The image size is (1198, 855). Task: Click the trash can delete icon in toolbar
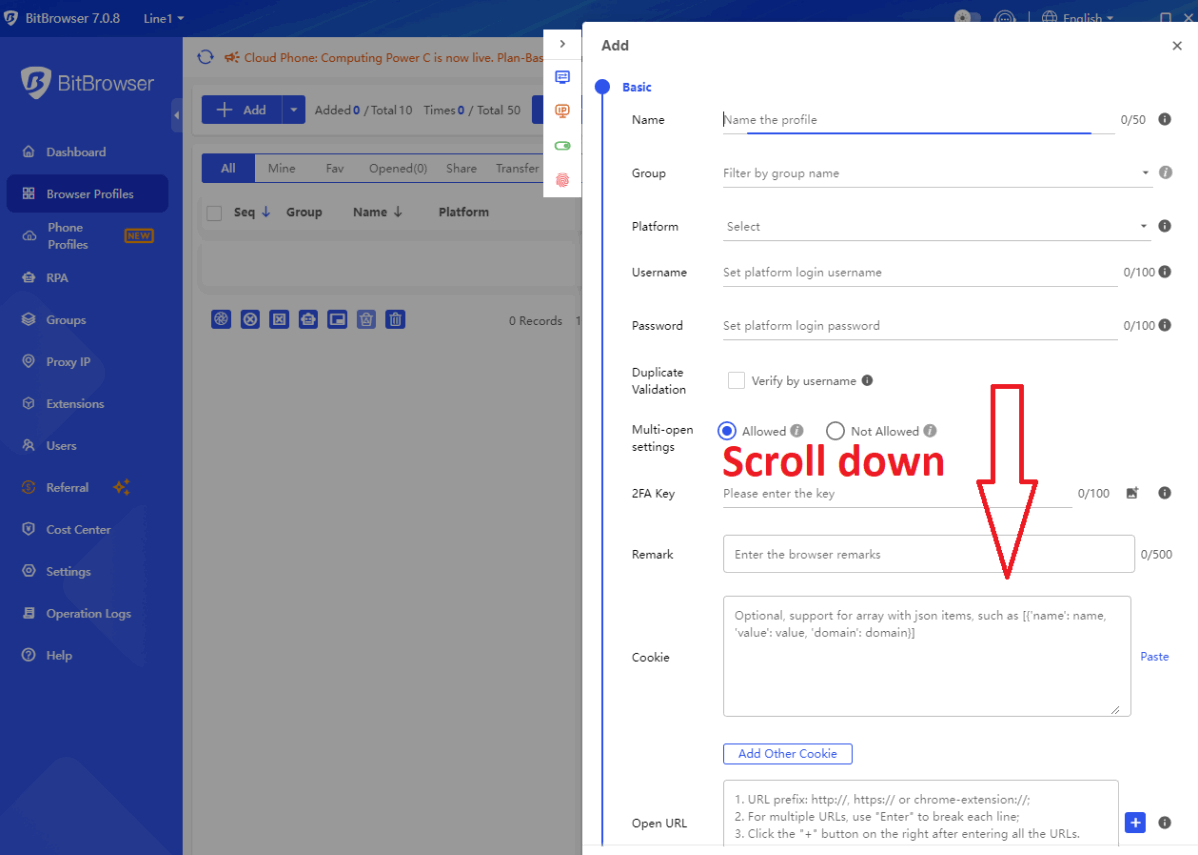[x=396, y=320]
